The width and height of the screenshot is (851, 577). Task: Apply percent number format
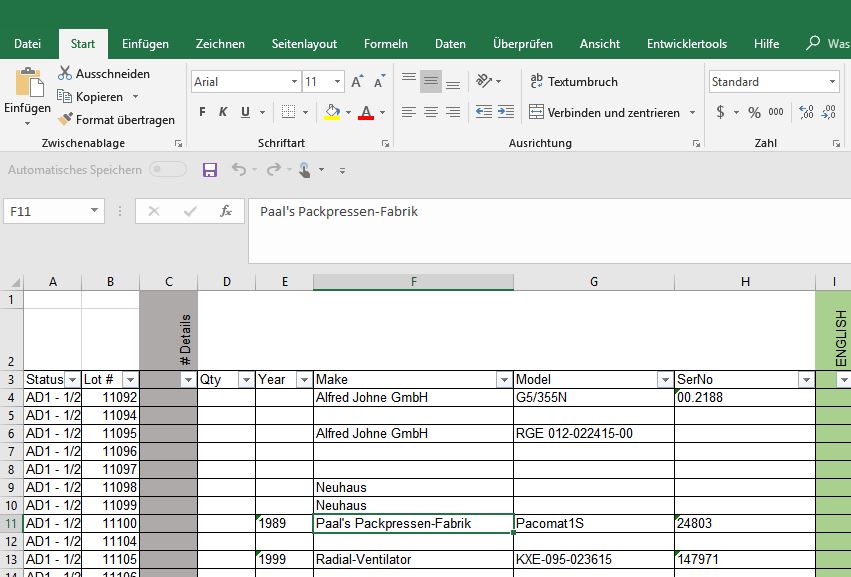click(x=753, y=112)
